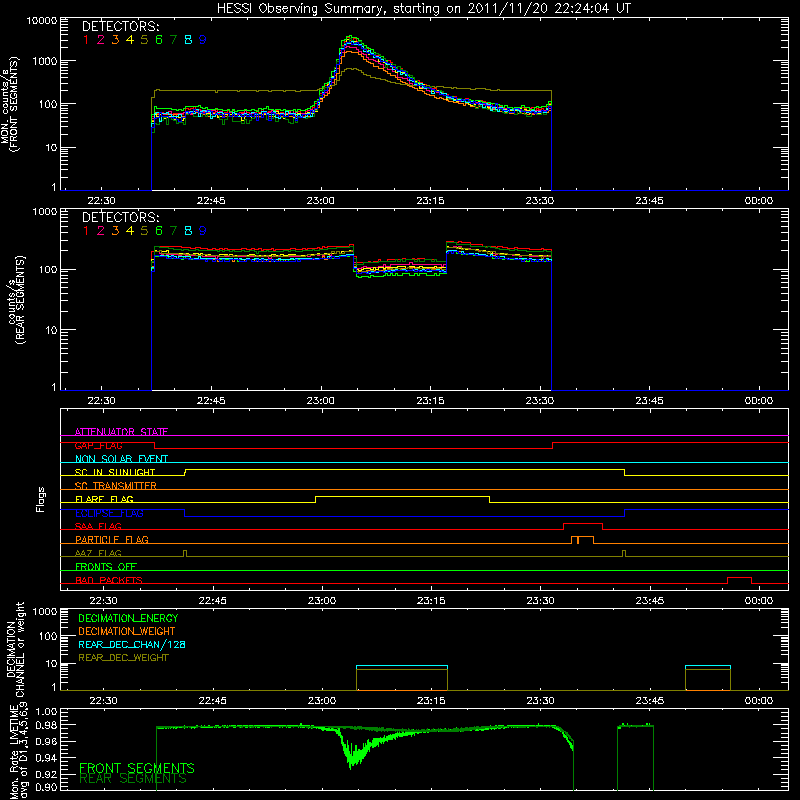Click yellow detector 4 in front segments legend

click(x=130, y=39)
